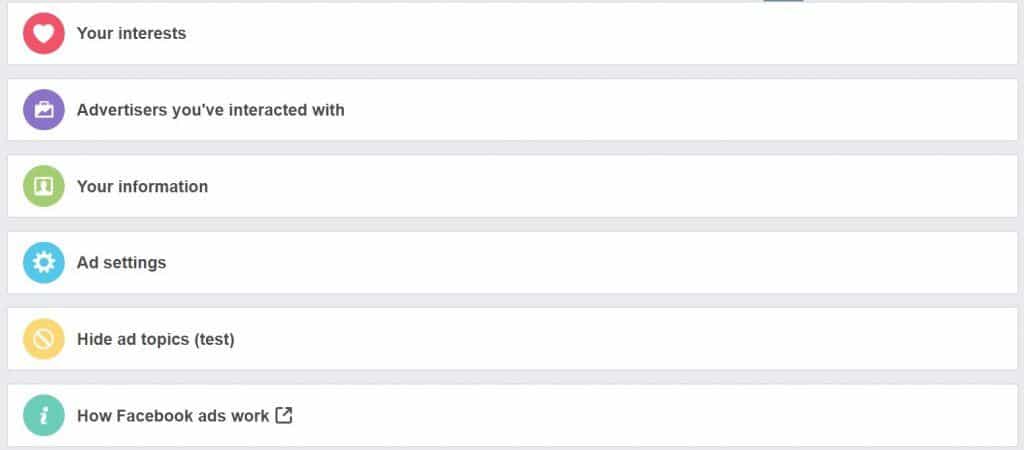Click the purple briefcase advertisers icon
The height and width of the screenshot is (450, 1024).
click(x=44, y=110)
